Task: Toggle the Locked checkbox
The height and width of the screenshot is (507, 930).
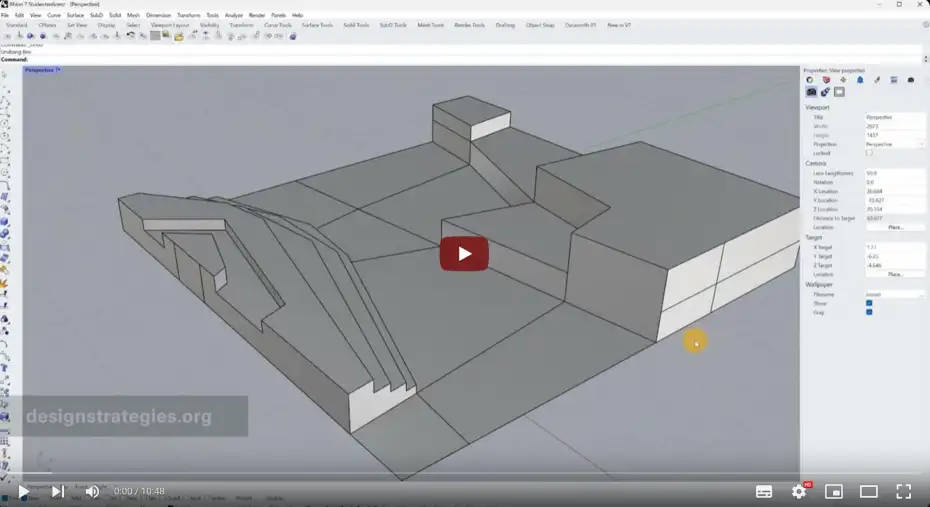Action: click(x=869, y=153)
